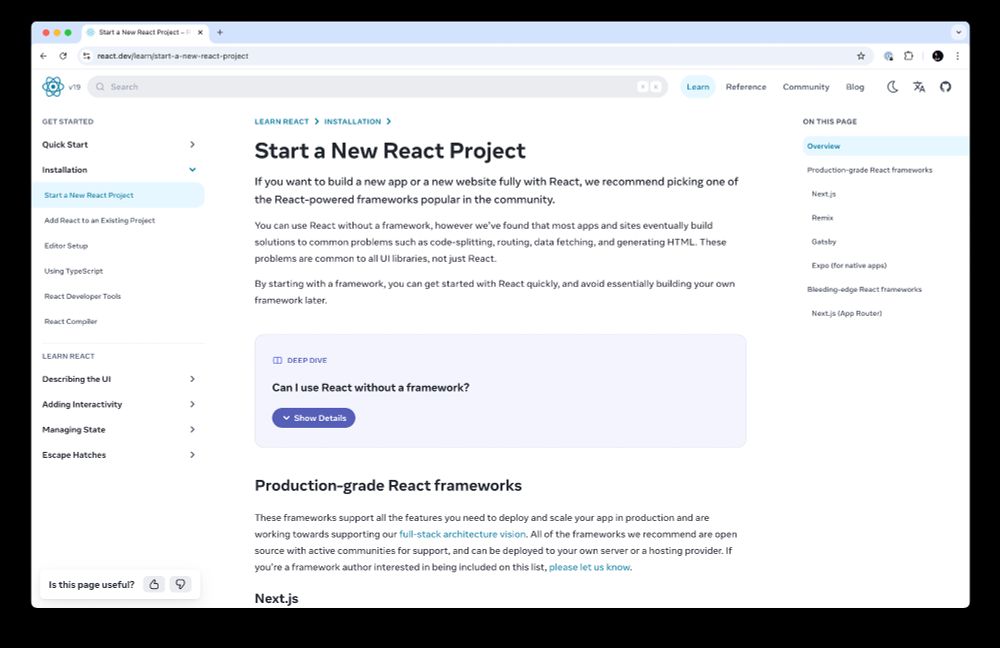Open Chrome three-dot menu
This screenshot has width=1000, height=648.
pyautogui.click(x=957, y=56)
